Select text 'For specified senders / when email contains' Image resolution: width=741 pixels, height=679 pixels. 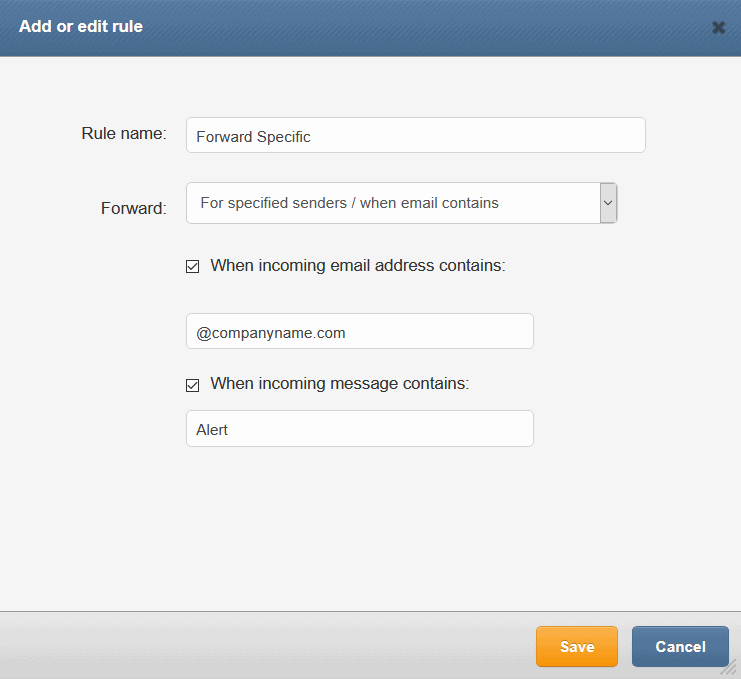point(349,203)
